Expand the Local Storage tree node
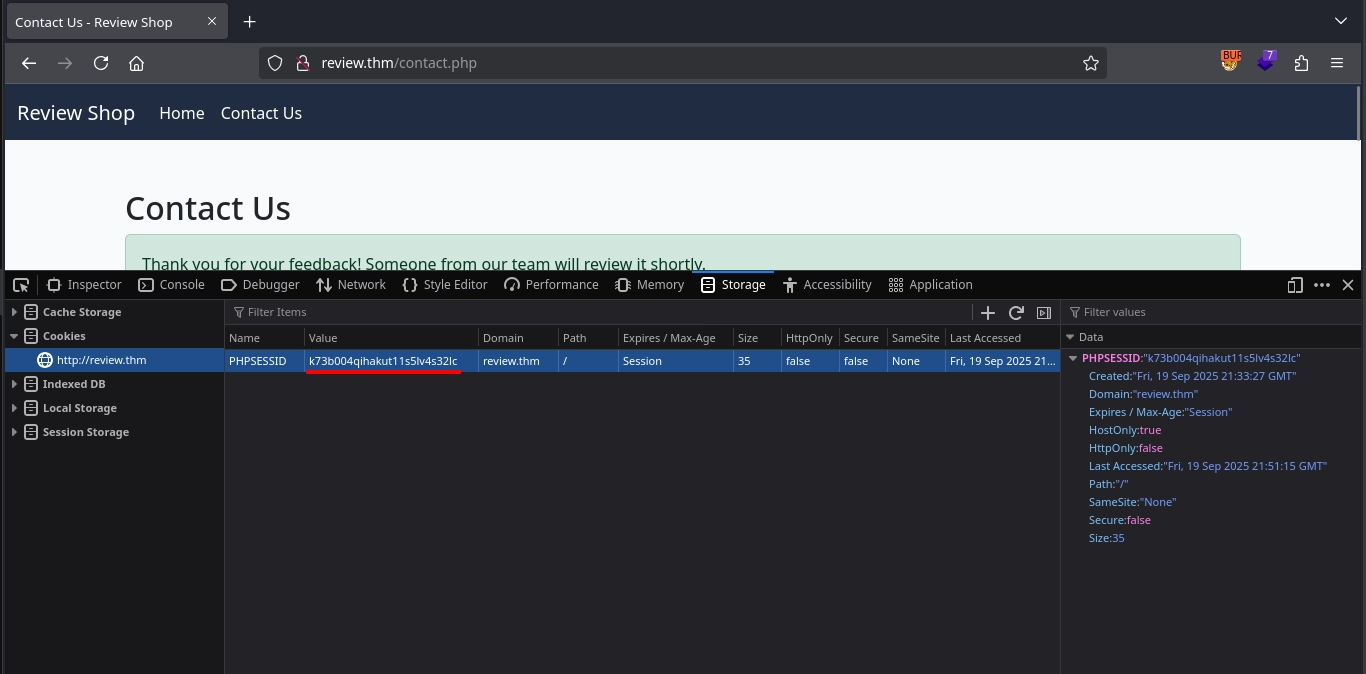The image size is (1366, 674). 14,408
